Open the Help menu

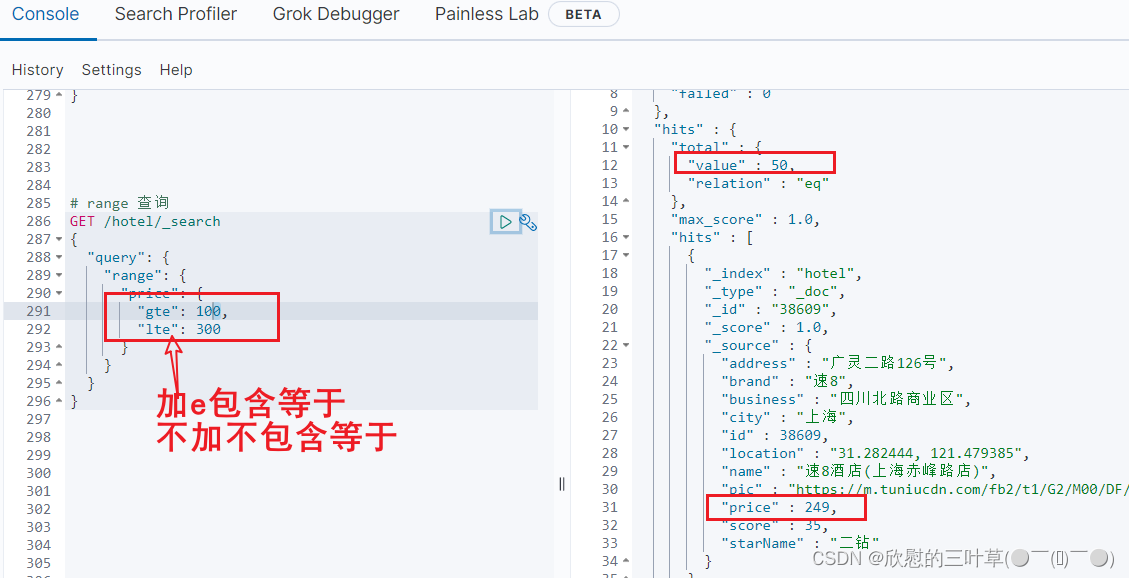point(176,69)
